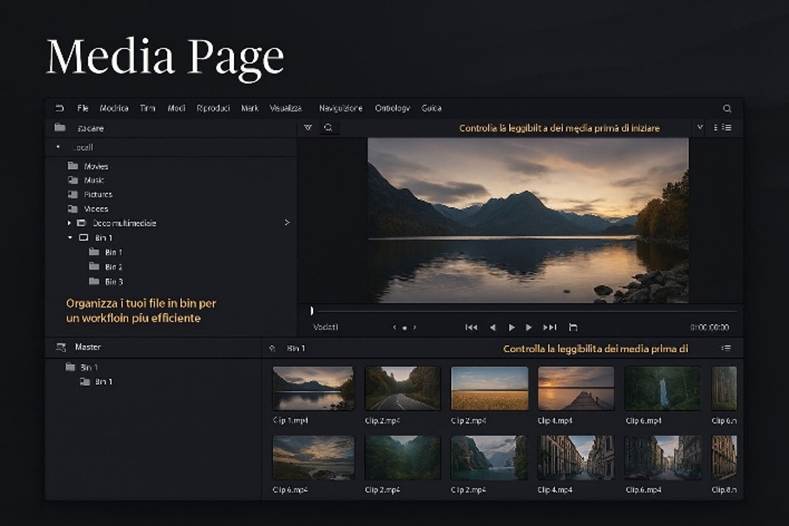The width and height of the screenshot is (789, 526).
Task: Select the Clip 1.mp4 thumbnail
Action: pyautogui.click(x=313, y=388)
